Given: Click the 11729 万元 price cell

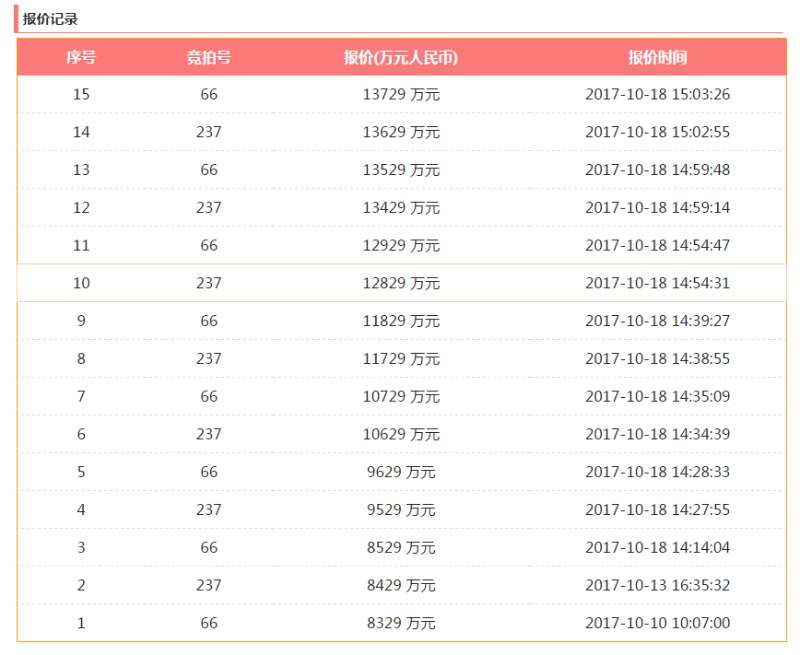Looking at the screenshot, I should 401,359.
